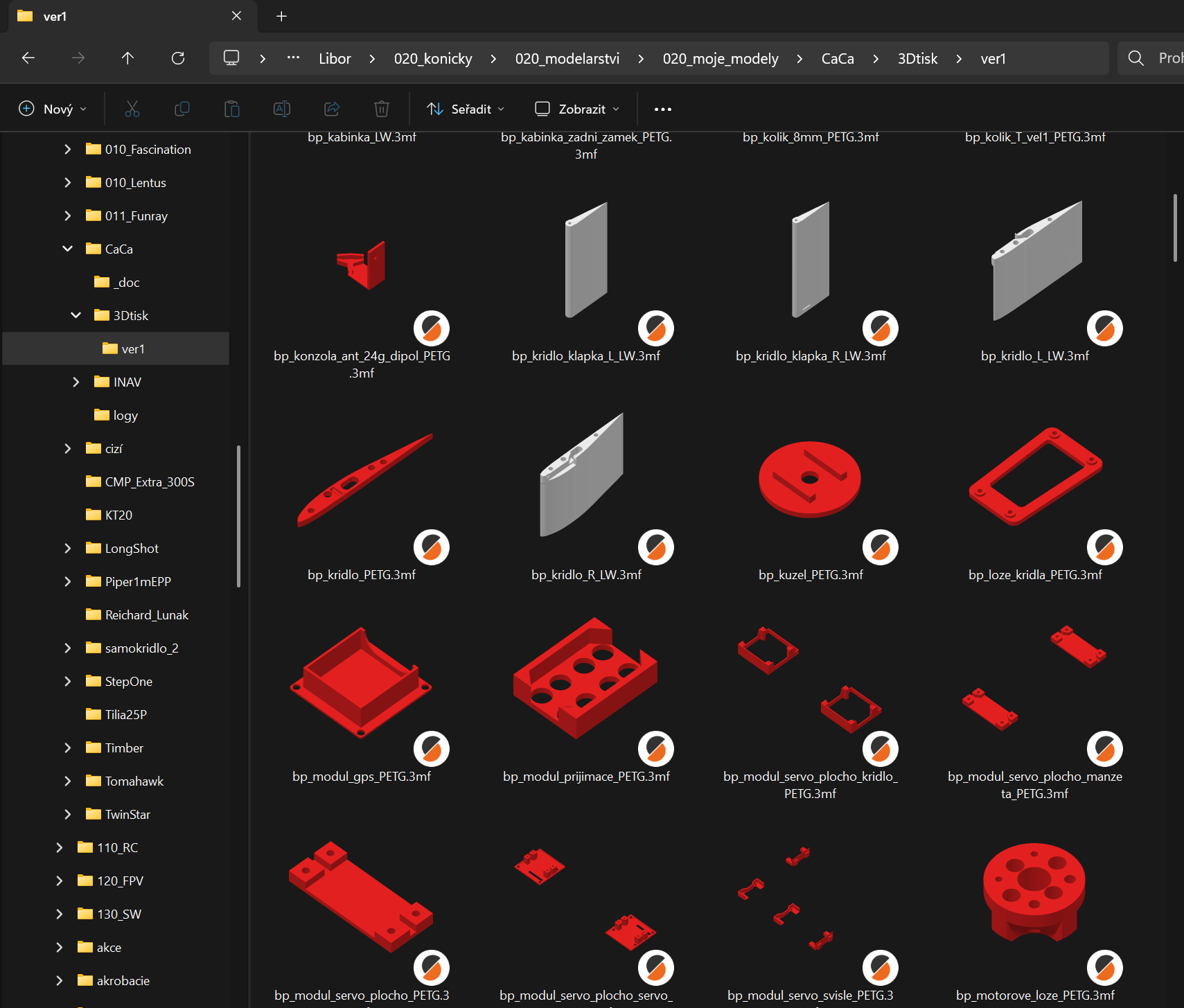Add a new tab with plus button
Screen dimensions: 1184x1008
pyautogui.click(x=281, y=16)
